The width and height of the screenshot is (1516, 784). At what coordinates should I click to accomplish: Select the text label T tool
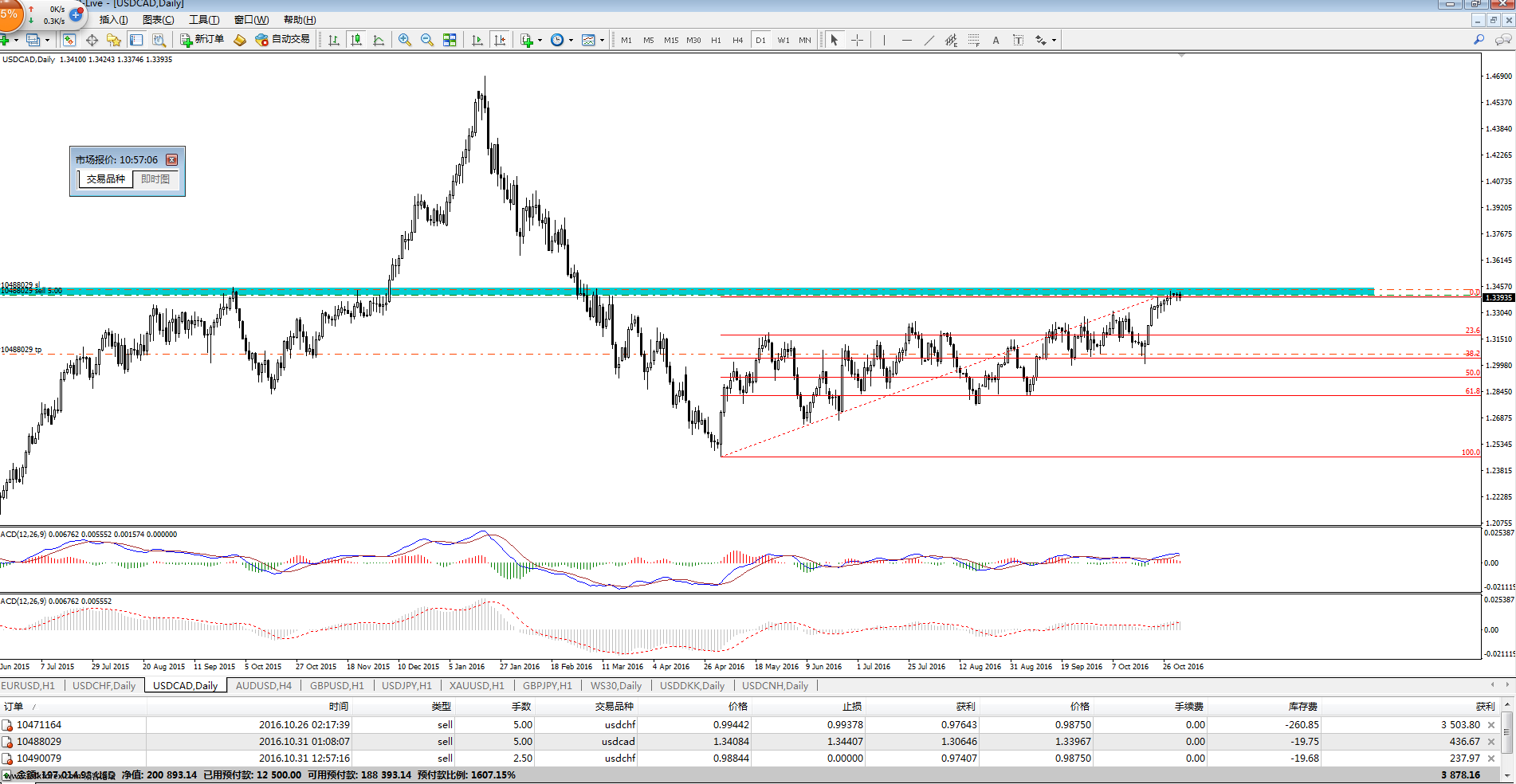coord(1018,40)
